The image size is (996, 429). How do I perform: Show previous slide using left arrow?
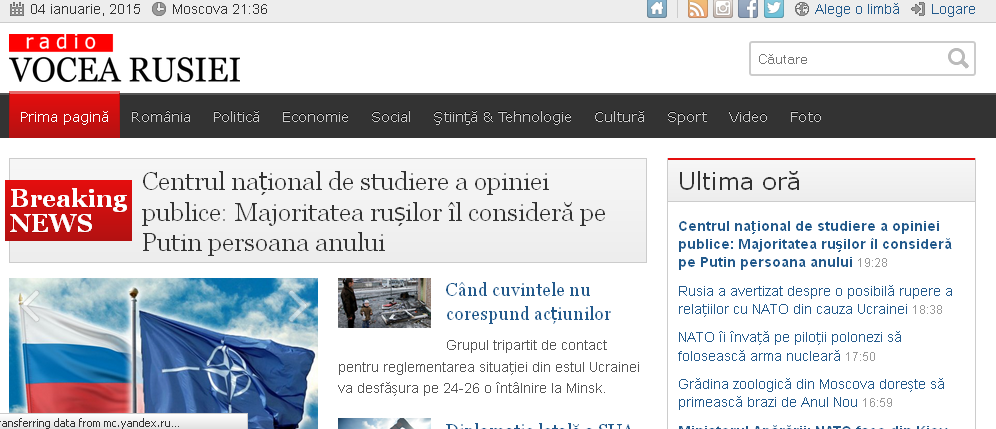tap(30, 298)
